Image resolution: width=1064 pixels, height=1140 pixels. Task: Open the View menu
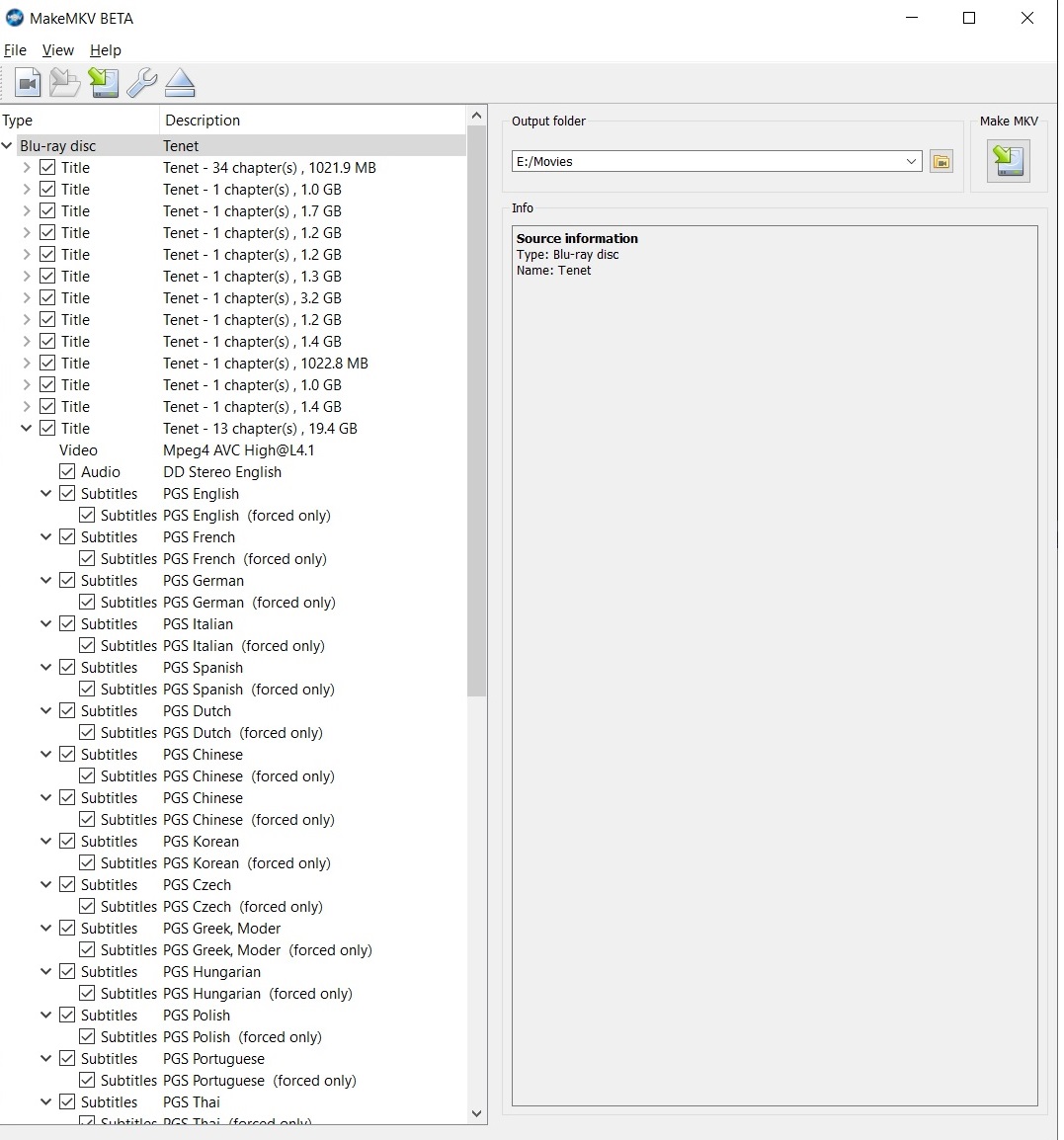[x=58, y=50]
